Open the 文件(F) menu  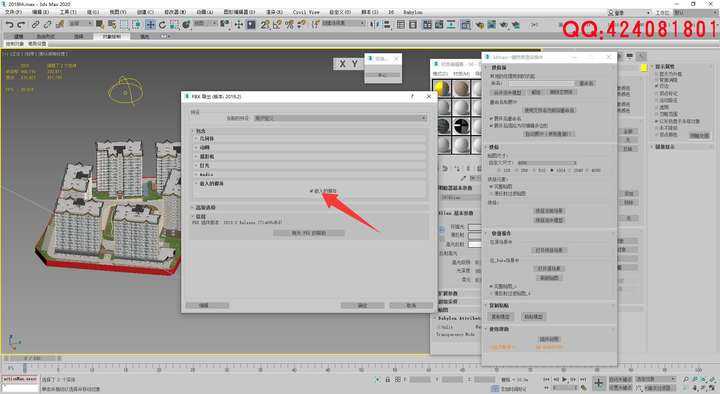tap(13, 12)
